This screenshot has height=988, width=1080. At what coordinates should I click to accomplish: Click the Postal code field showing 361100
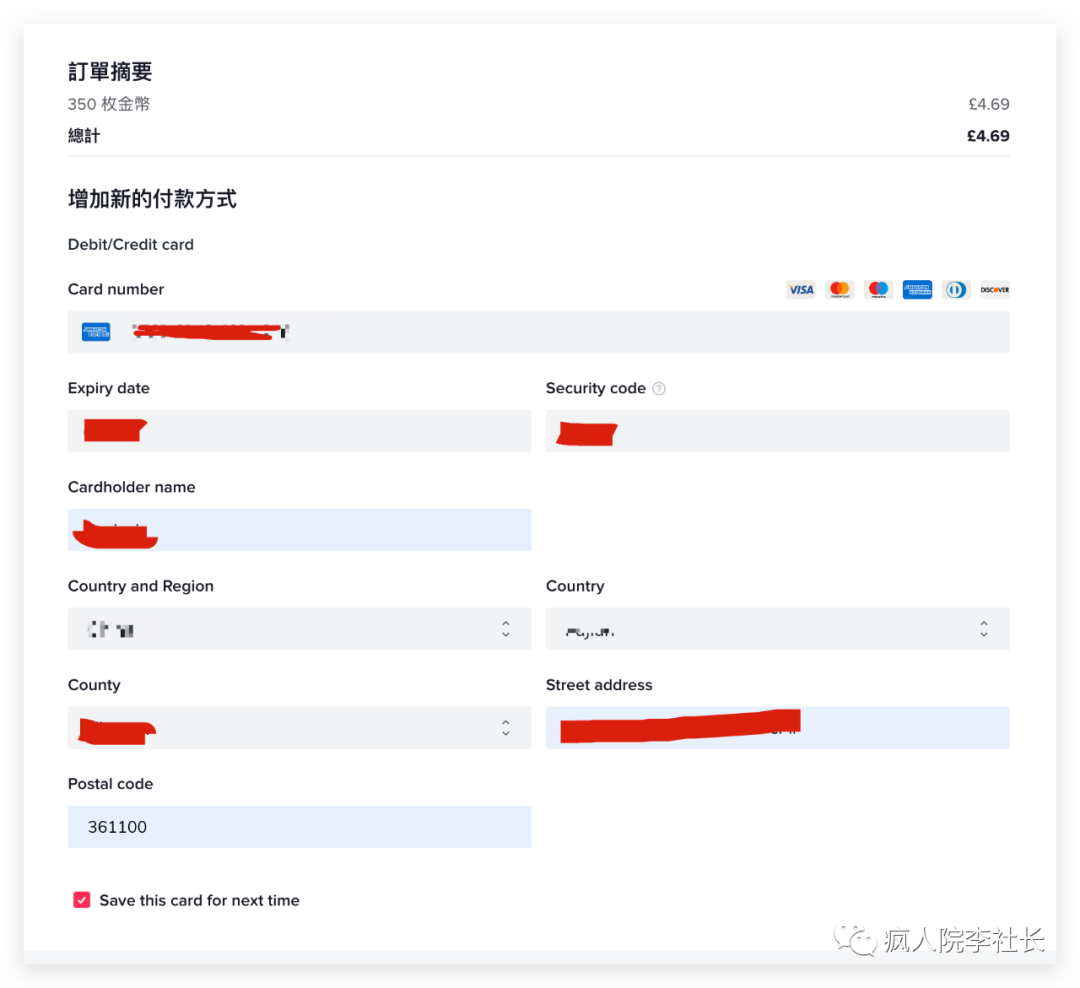[x=299, y=827]
